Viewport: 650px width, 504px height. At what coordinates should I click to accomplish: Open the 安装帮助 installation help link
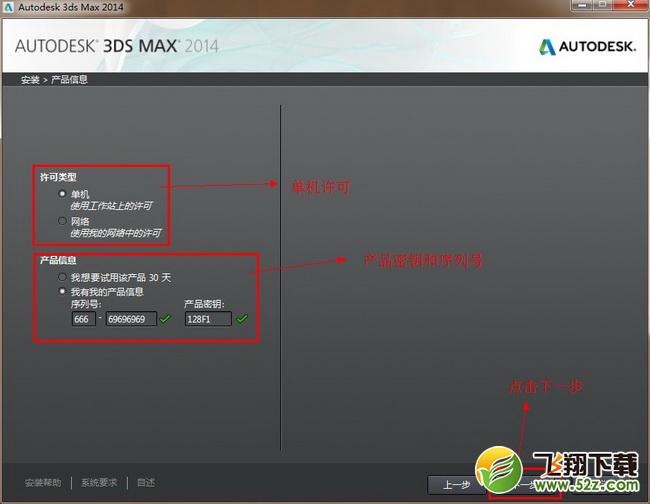point(43,482)
